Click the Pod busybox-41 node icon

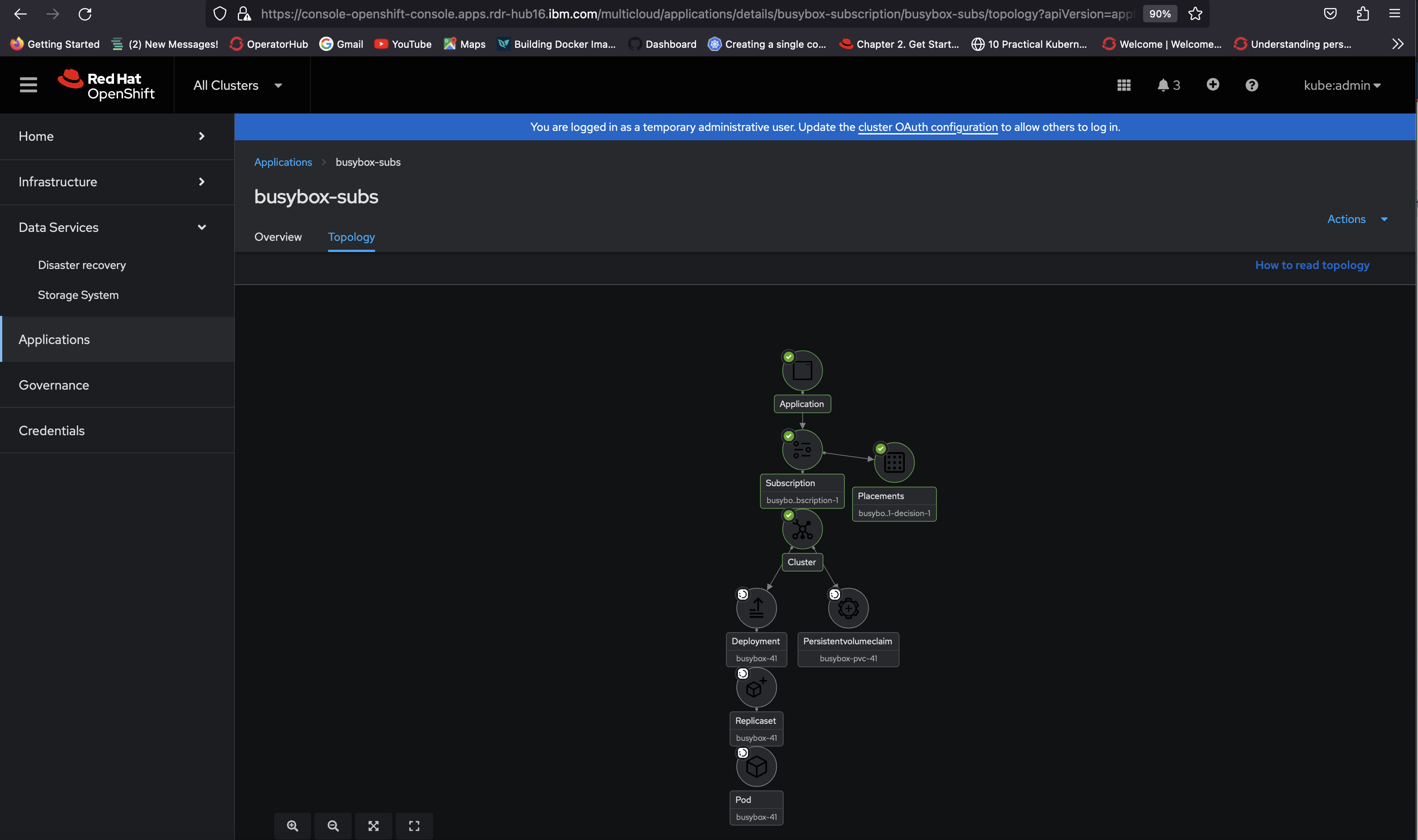tap(756, 767)
